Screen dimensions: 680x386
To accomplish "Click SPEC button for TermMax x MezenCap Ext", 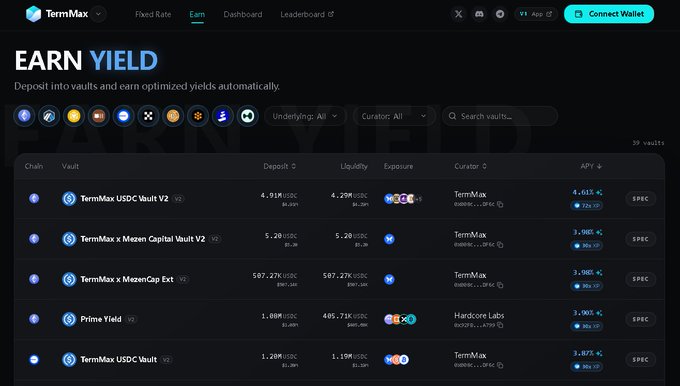I will pos(641,279).
